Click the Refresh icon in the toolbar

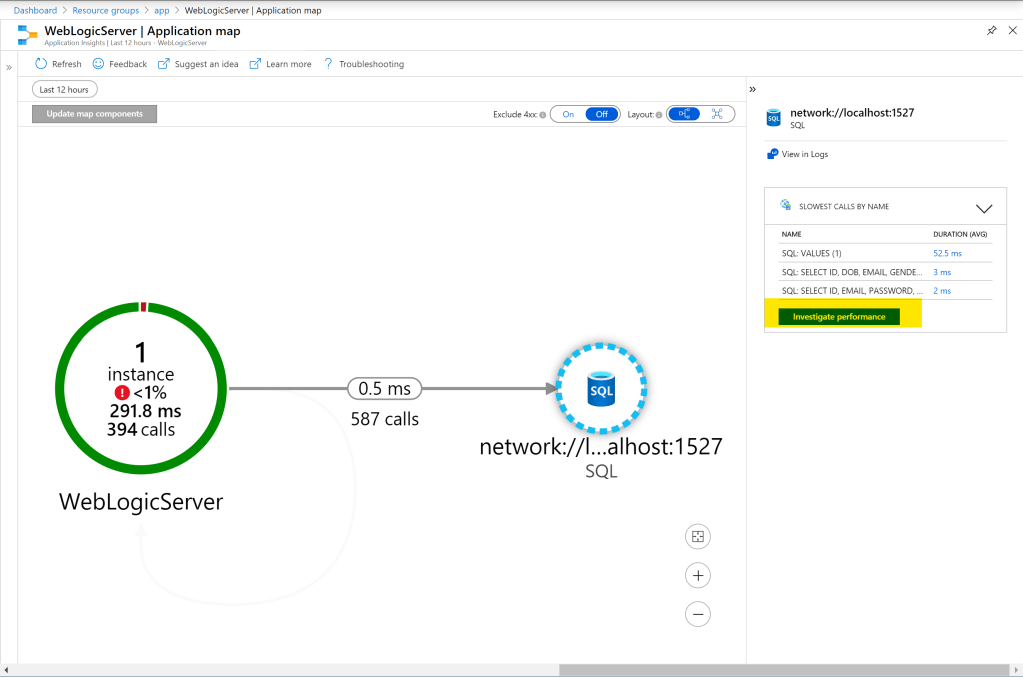tap(41, 64)
